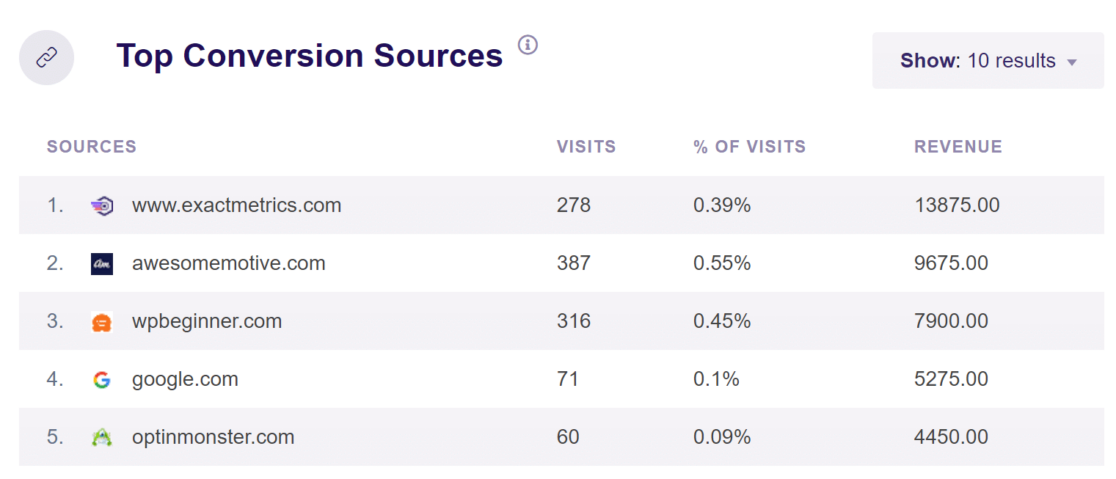The image size is (1116, 479).
Task: Click the Visits column header
Action: 586,147
